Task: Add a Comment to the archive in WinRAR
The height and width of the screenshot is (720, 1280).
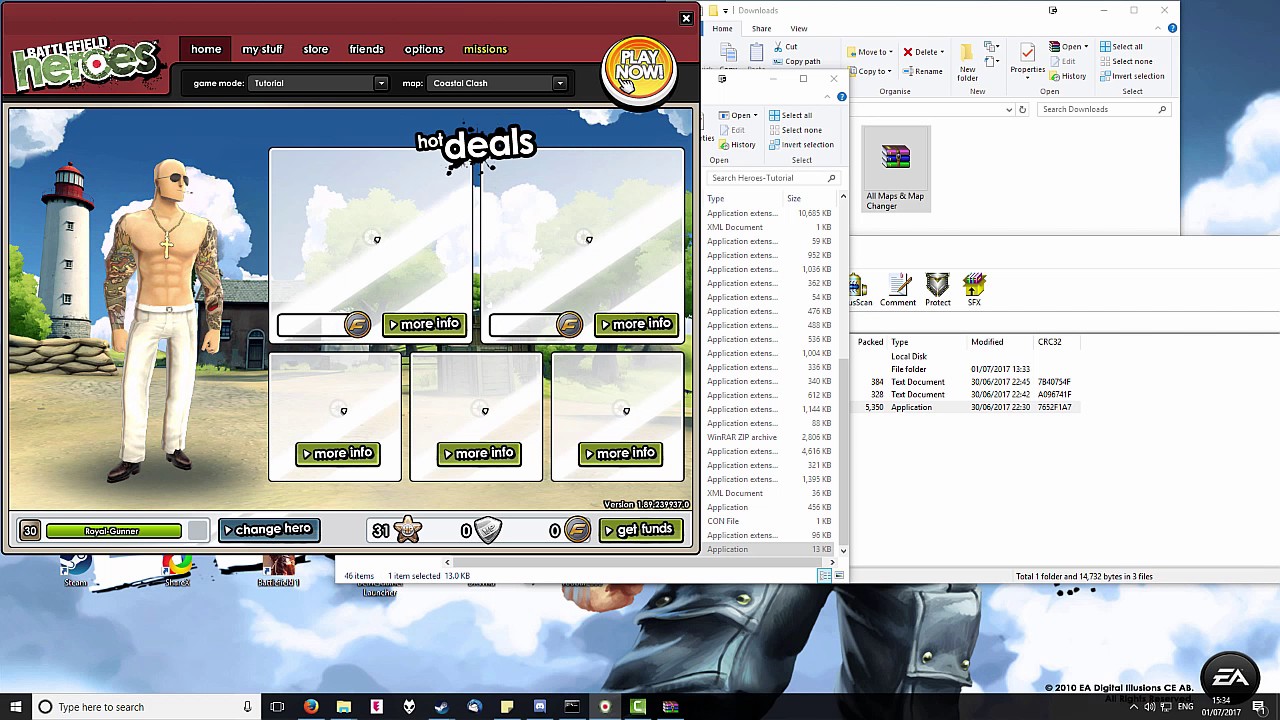Action: click(897, 290)
